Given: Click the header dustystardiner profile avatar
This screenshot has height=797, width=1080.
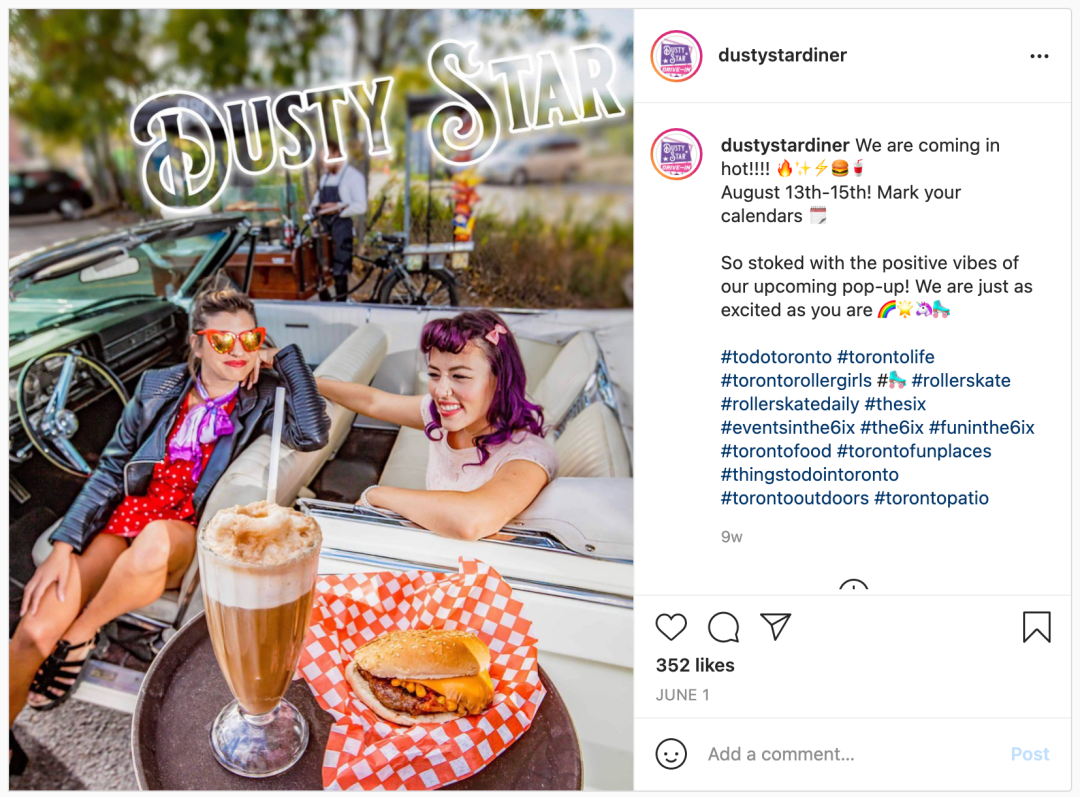Looking at the screenshot, I should pos(676,56).
